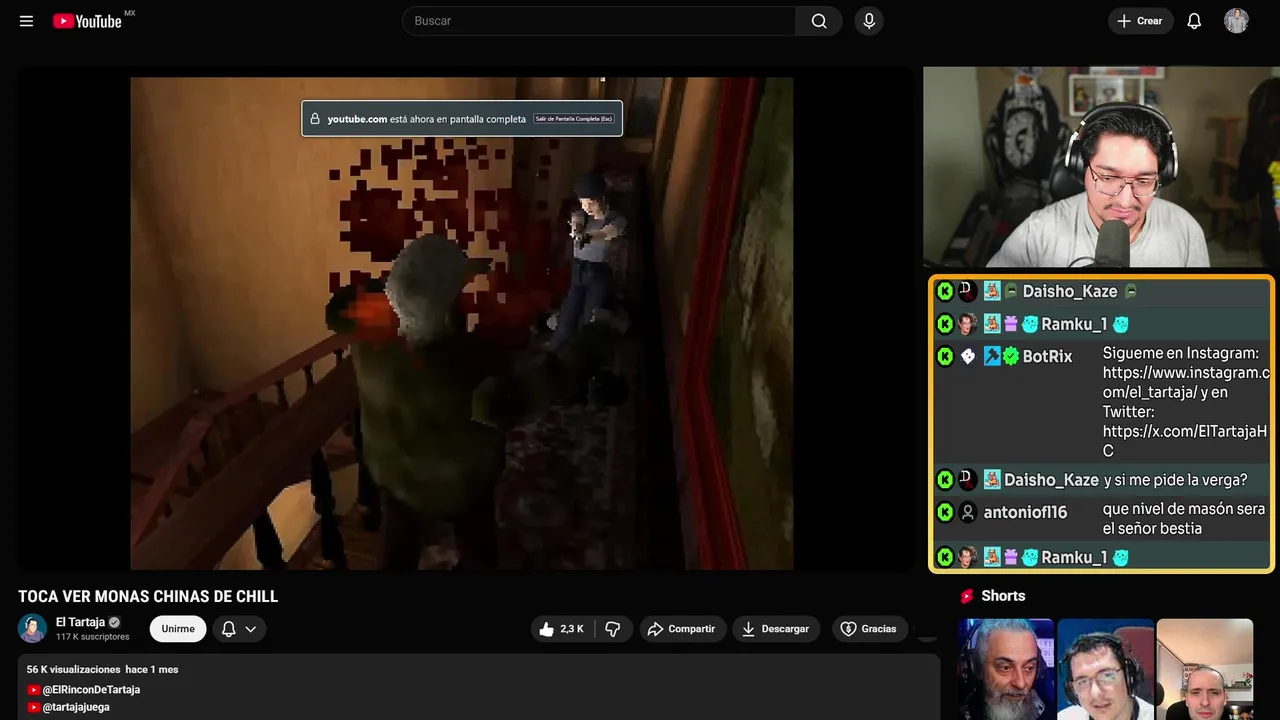Image resolution: width=1280 pixels, height=720 pixels.
Task: Click Kick icon beside antoniofl16
Action: [x=945, y=512]
